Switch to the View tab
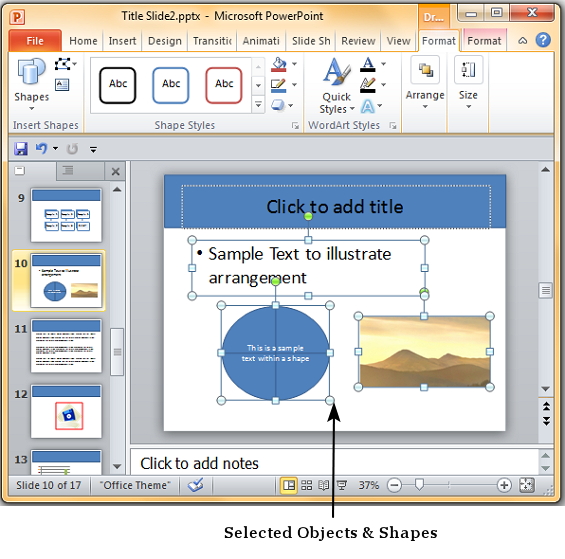The height and width of the screenshot is (559, 565). click(399, 41)
